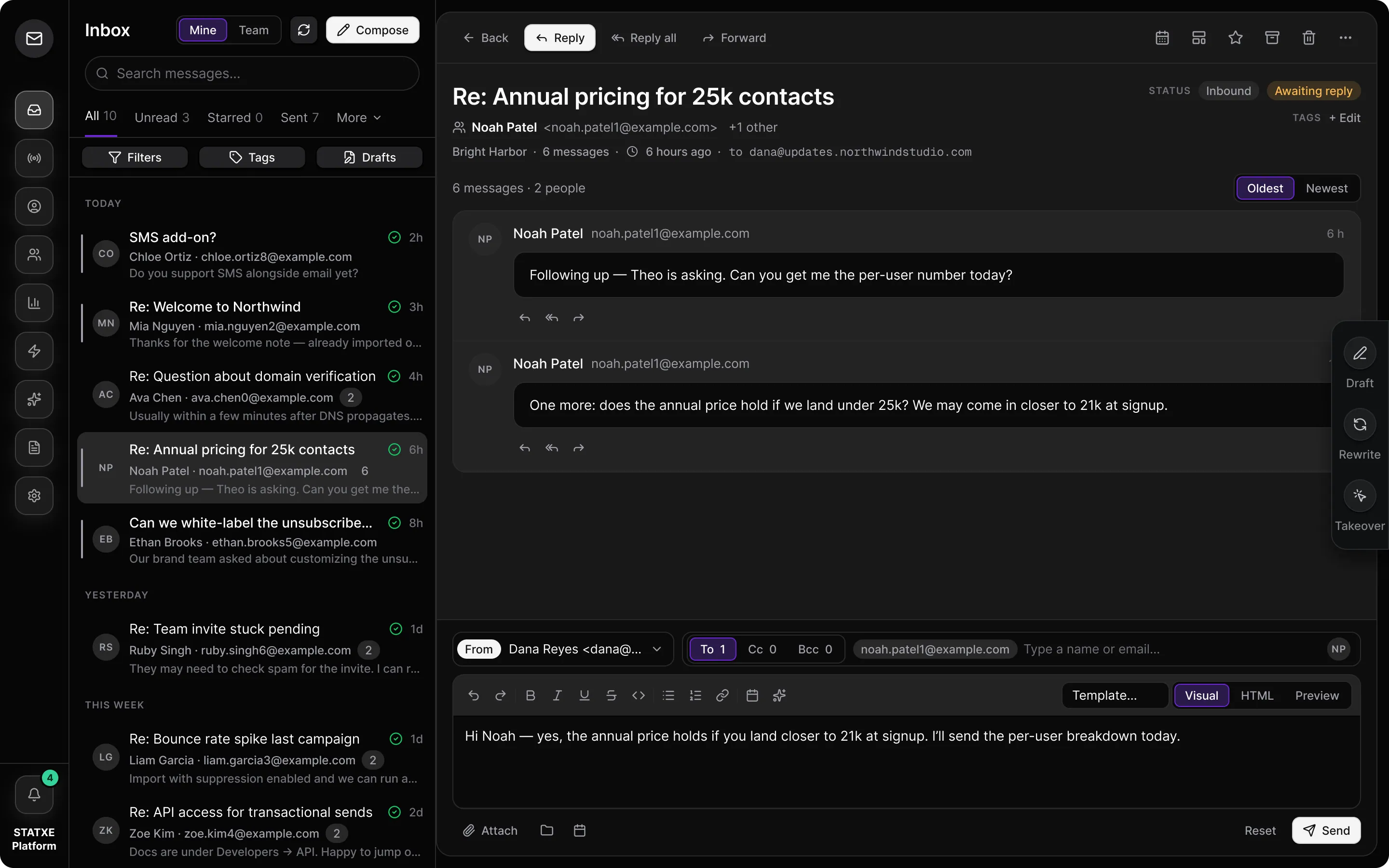Sort messages by Oldest
The height and width of the screenshot is (868, 1389).
(1265, 188)
